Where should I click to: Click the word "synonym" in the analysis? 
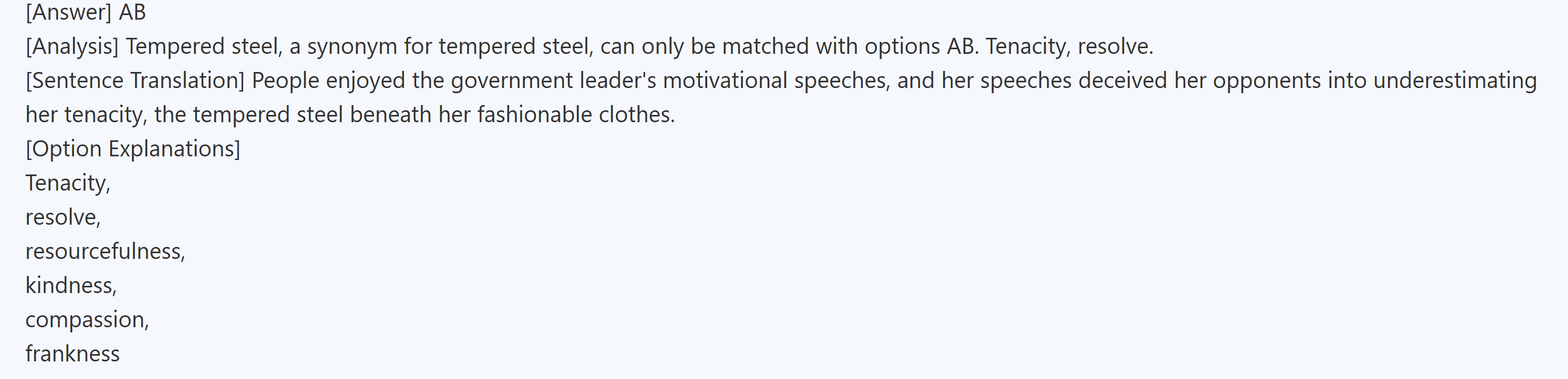[352, 46]
